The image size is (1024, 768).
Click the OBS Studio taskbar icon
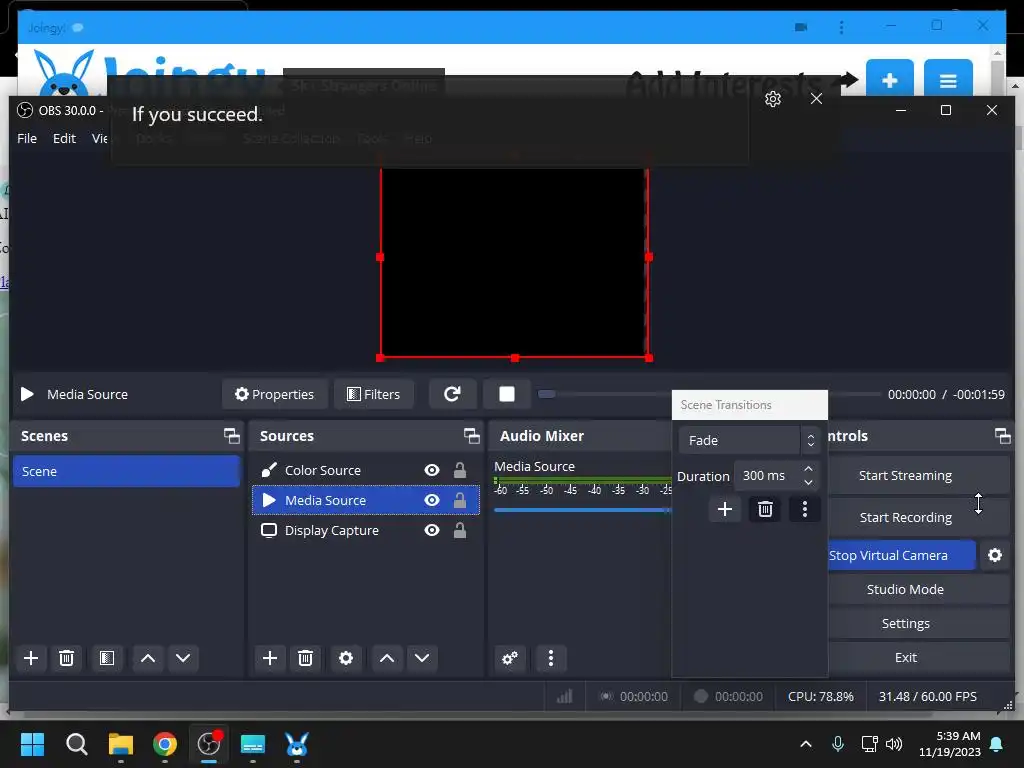[x=209, y=744]
